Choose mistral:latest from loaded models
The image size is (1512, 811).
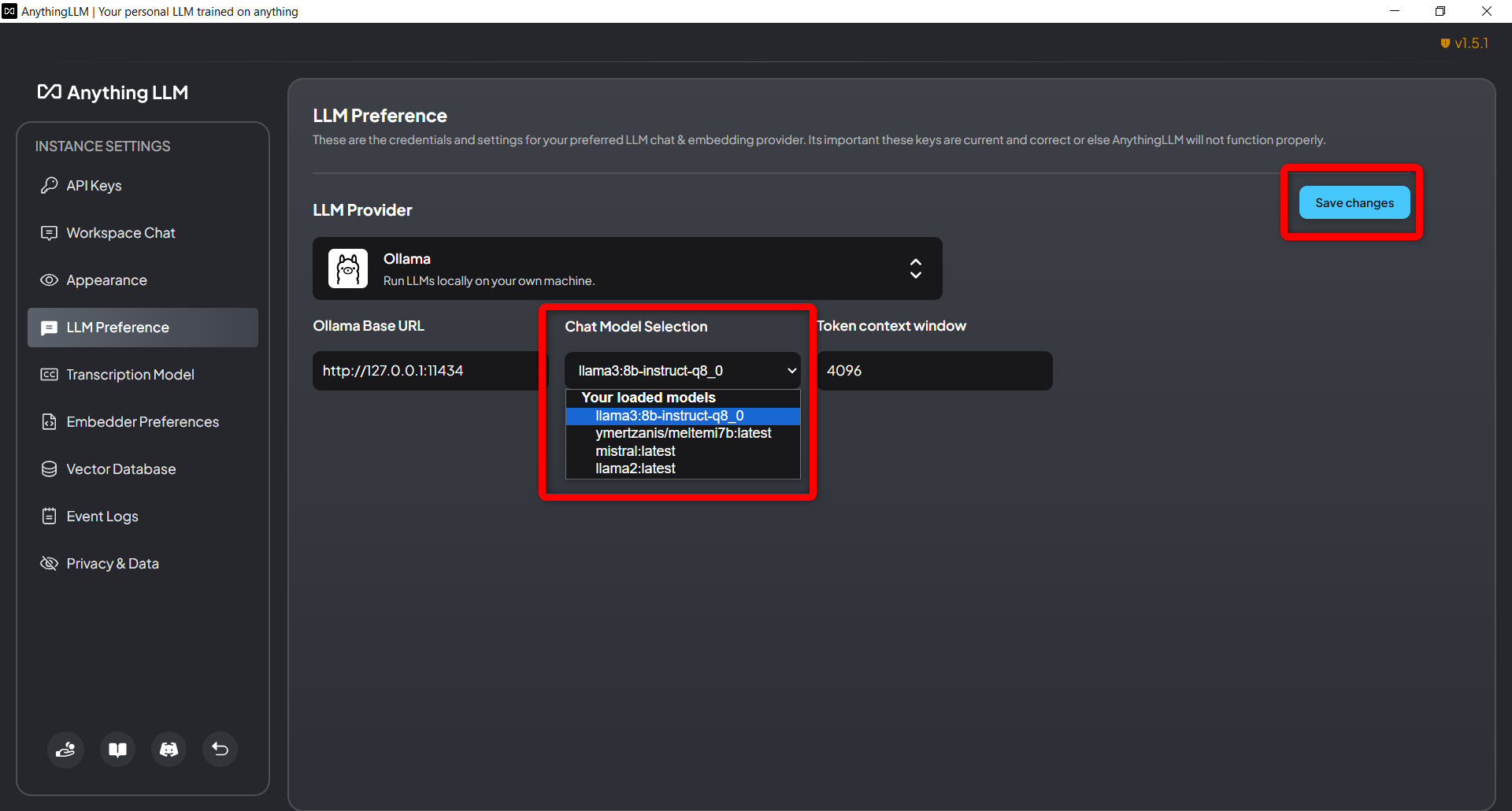point(635,451)
